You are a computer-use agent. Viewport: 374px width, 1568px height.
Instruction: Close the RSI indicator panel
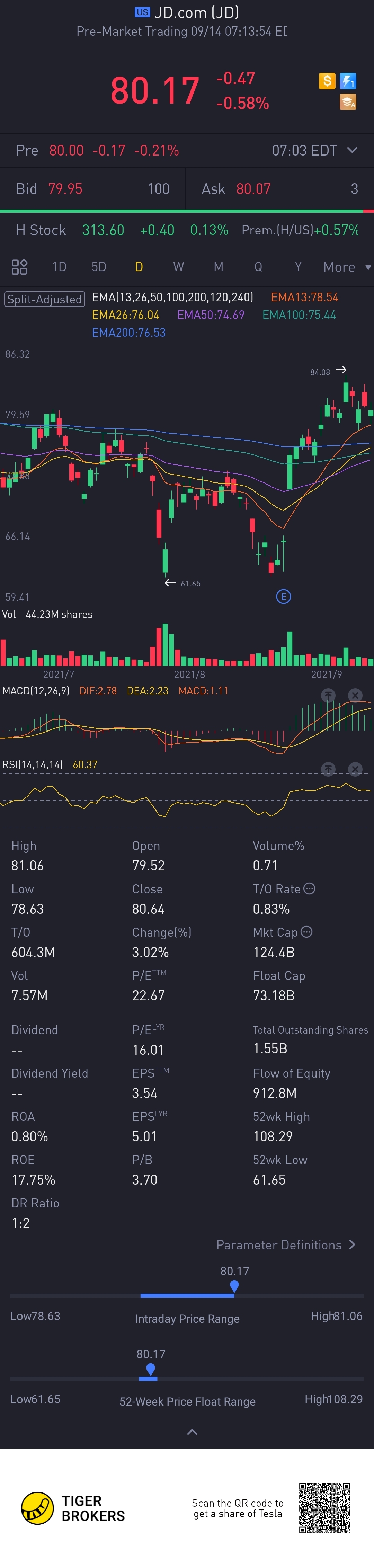(x=355, y=769)
